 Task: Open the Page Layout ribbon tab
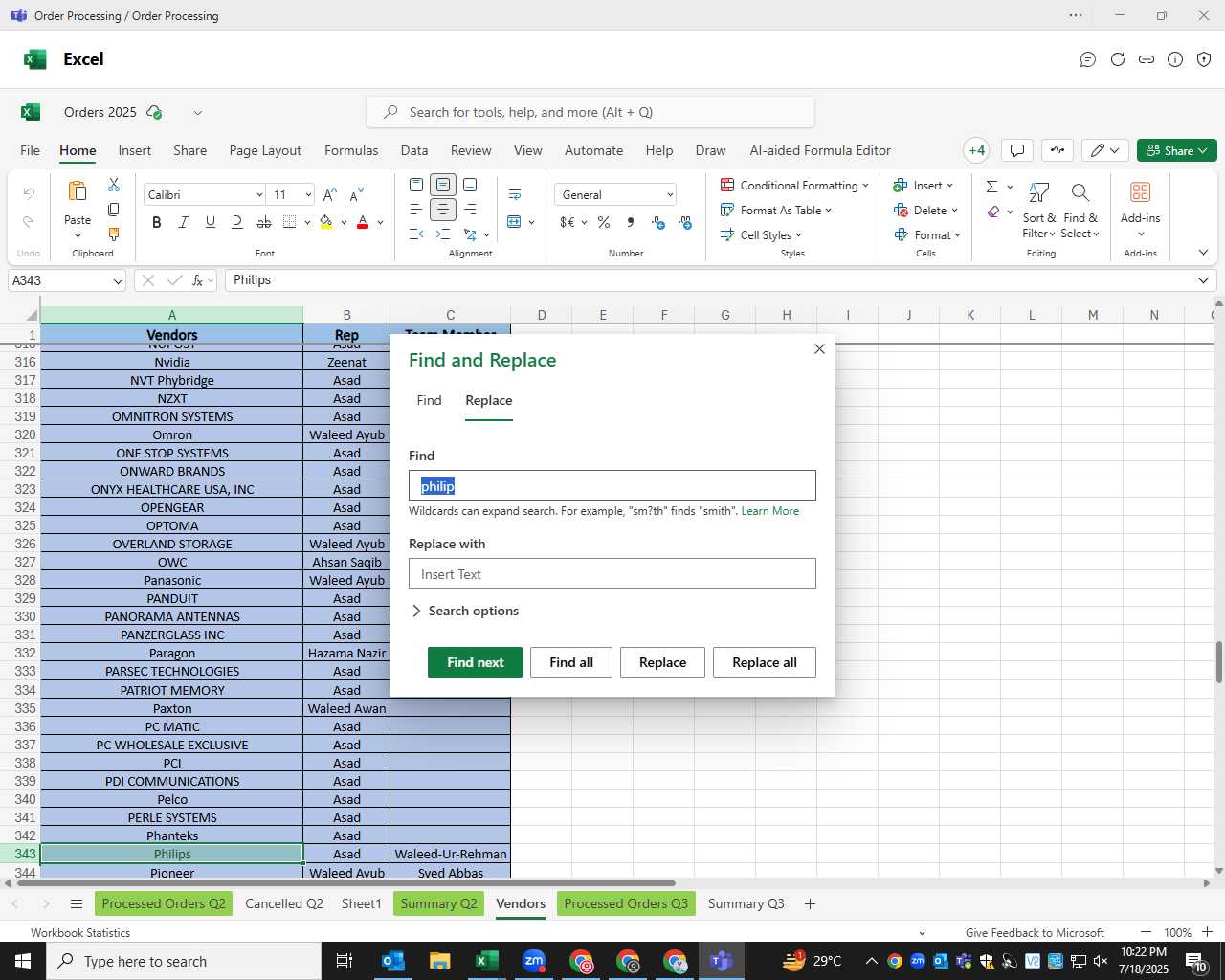(x=265, y=150)
